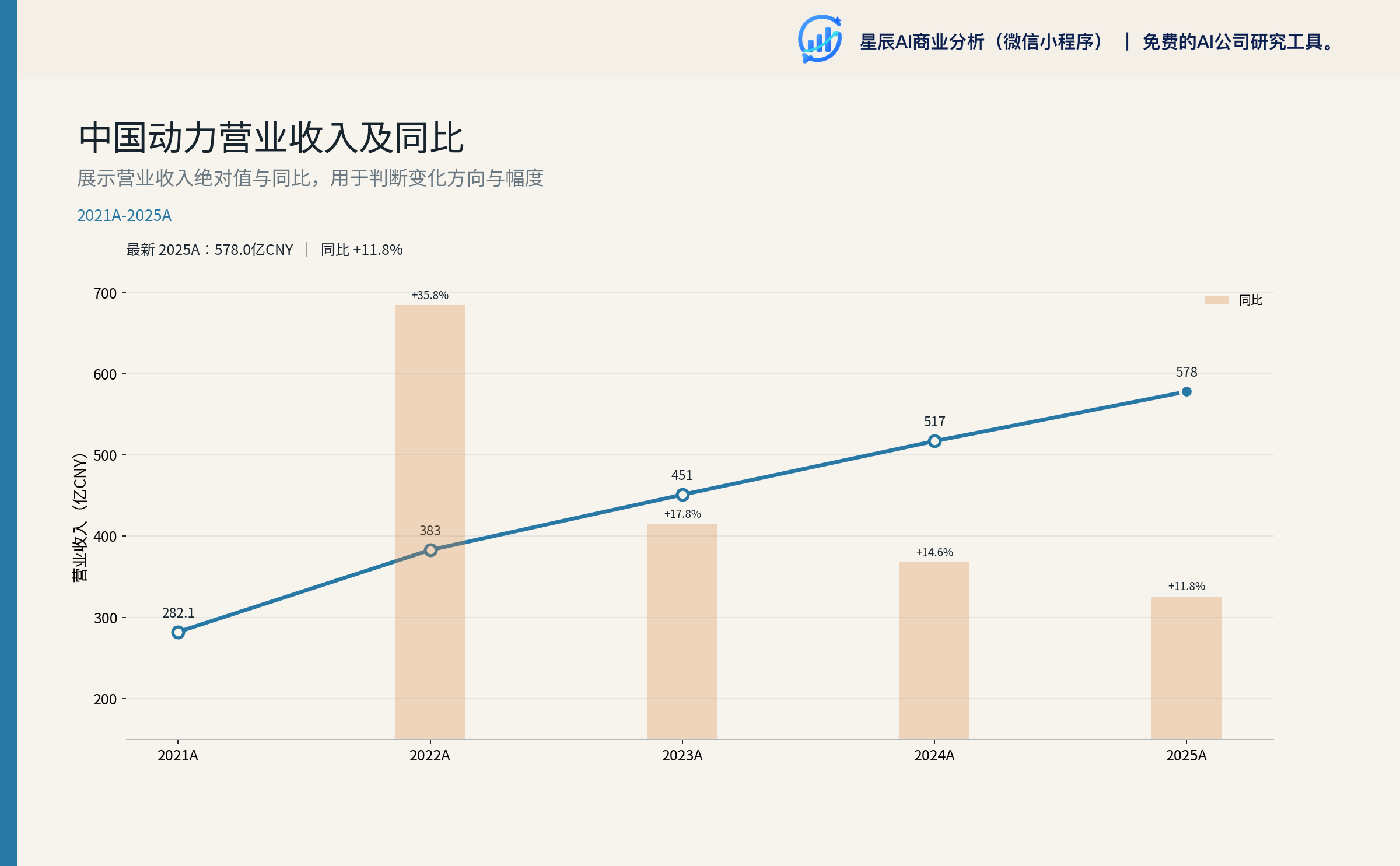Click the chart title 中国动力营业收入及同比
This screenshot has width=1400, height=866.
(271, 138)
